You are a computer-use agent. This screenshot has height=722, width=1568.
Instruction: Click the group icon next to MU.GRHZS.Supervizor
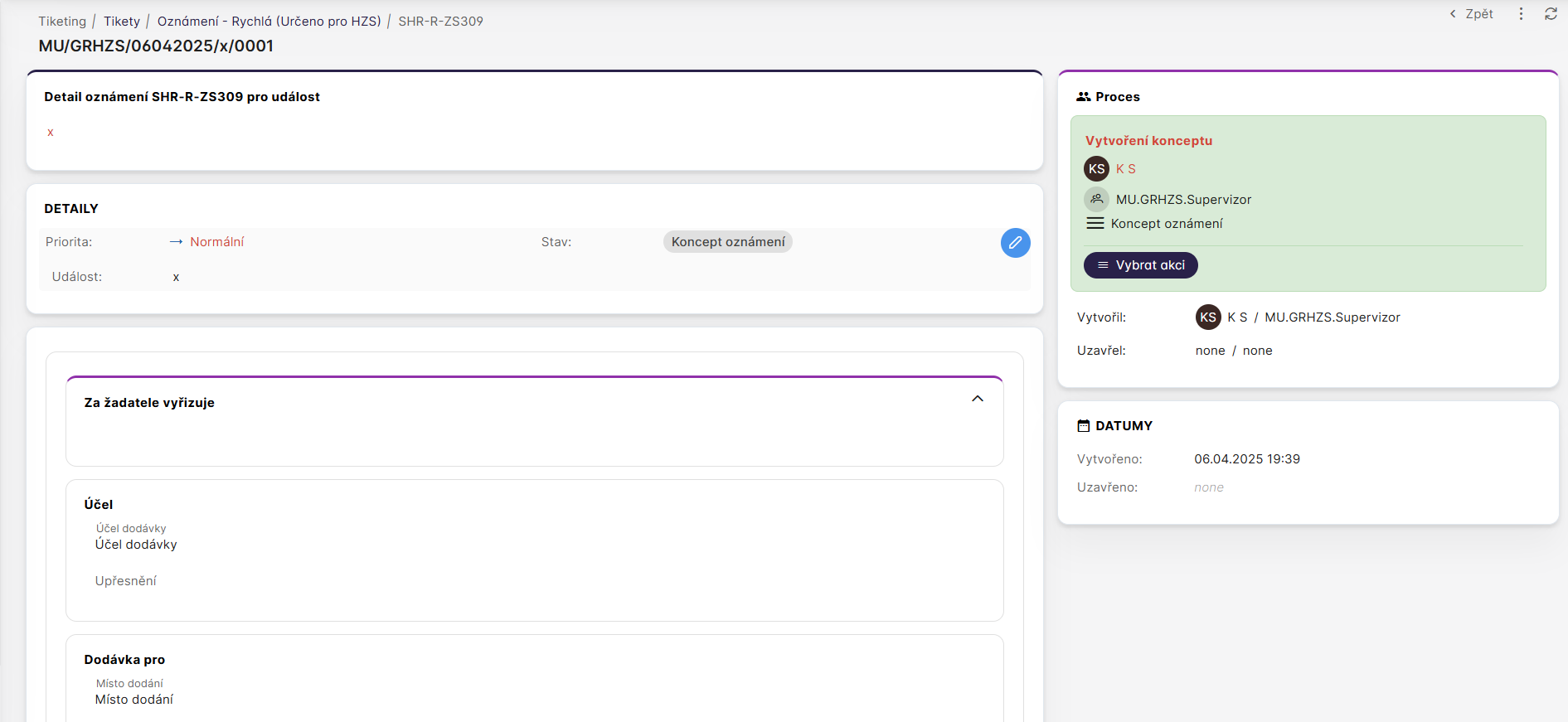1096,199
